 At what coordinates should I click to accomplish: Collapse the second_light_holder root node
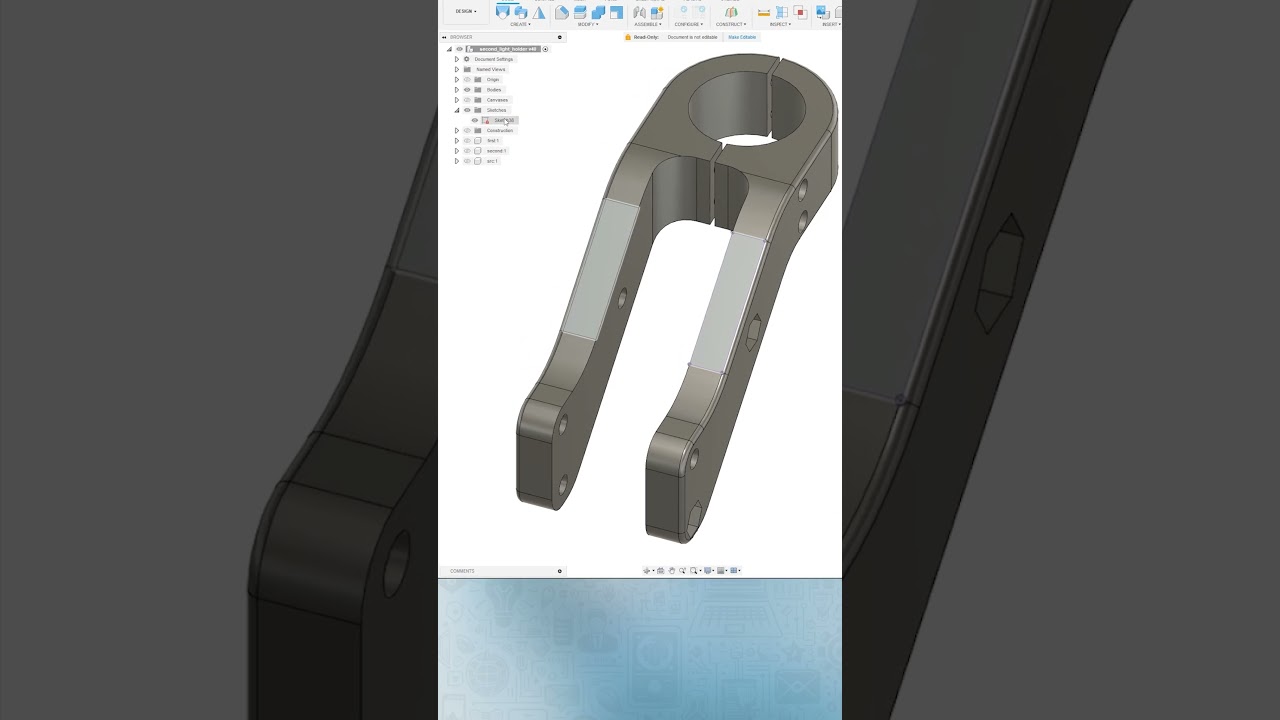pyautogui.click(x=449, y=49)
